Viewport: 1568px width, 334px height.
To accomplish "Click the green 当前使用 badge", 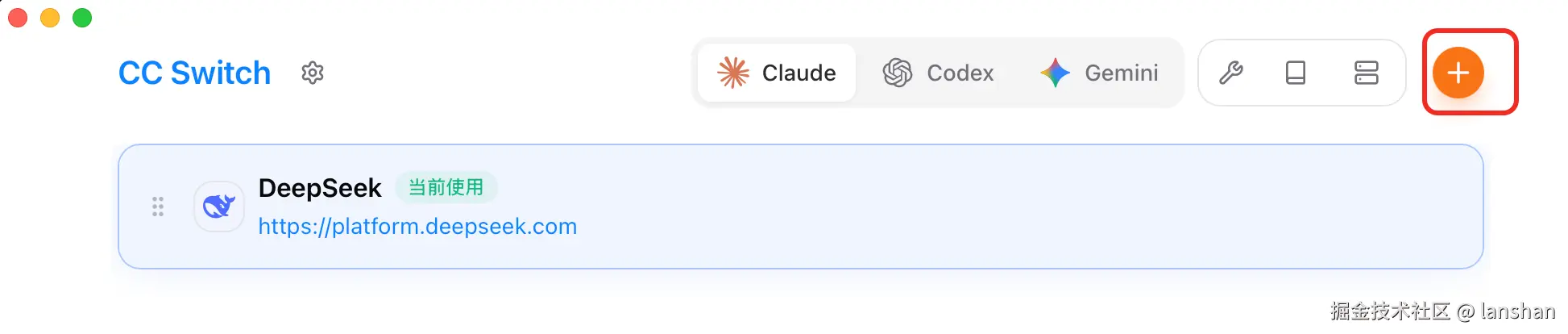I will click(446, 188).
